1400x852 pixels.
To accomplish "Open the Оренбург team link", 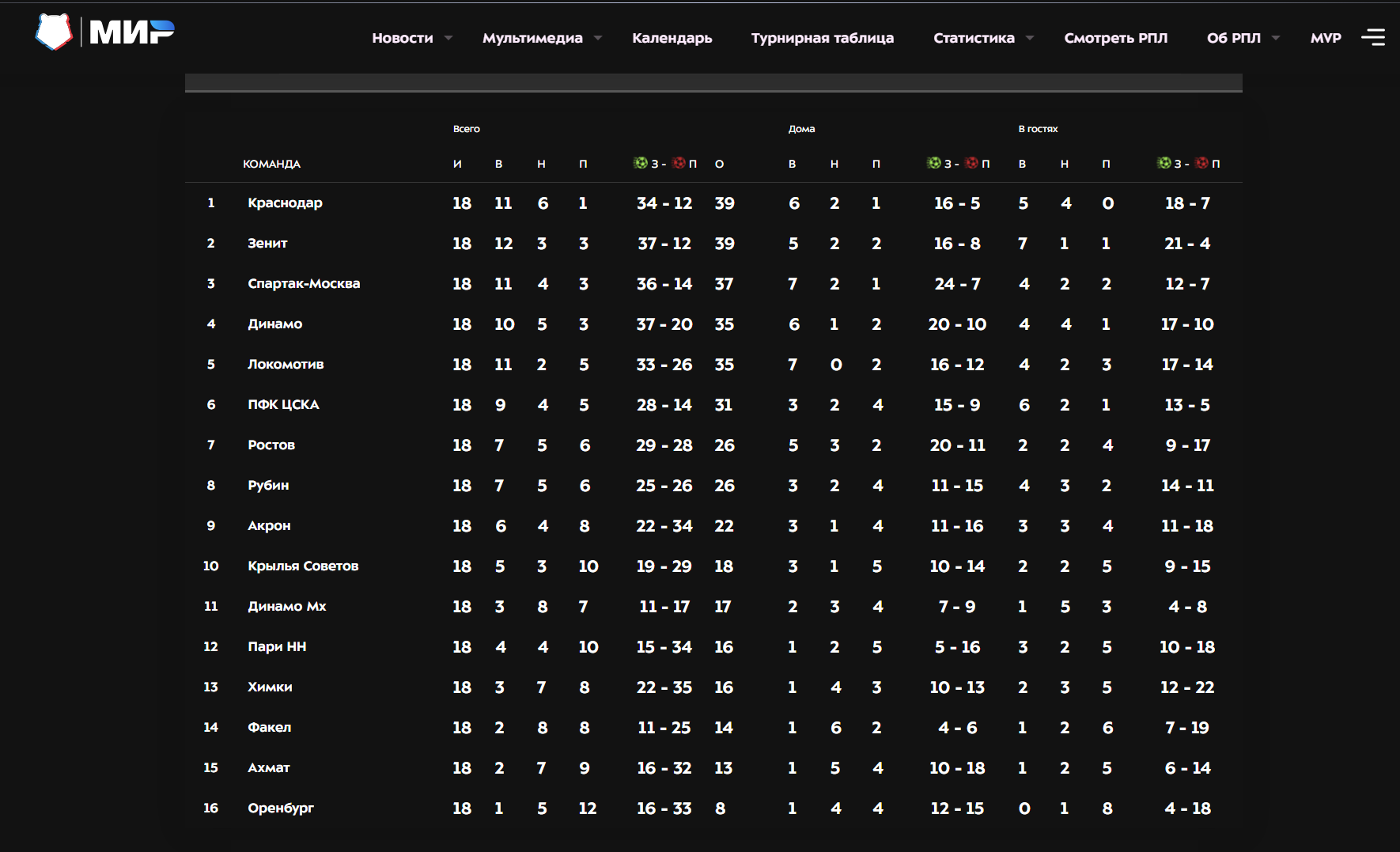I will click(281, 808).
